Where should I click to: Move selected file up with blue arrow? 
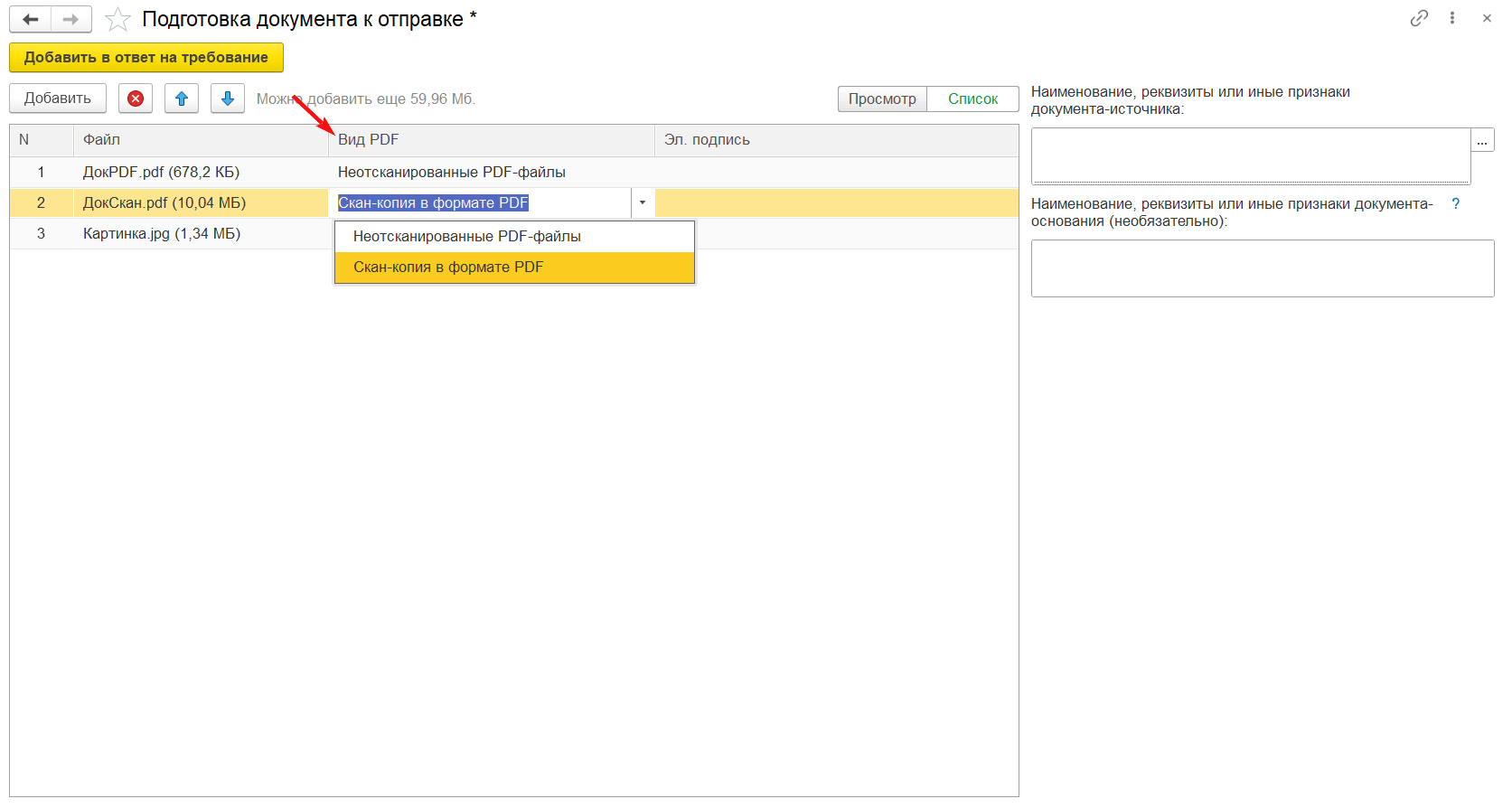click(x=182, y=99)
